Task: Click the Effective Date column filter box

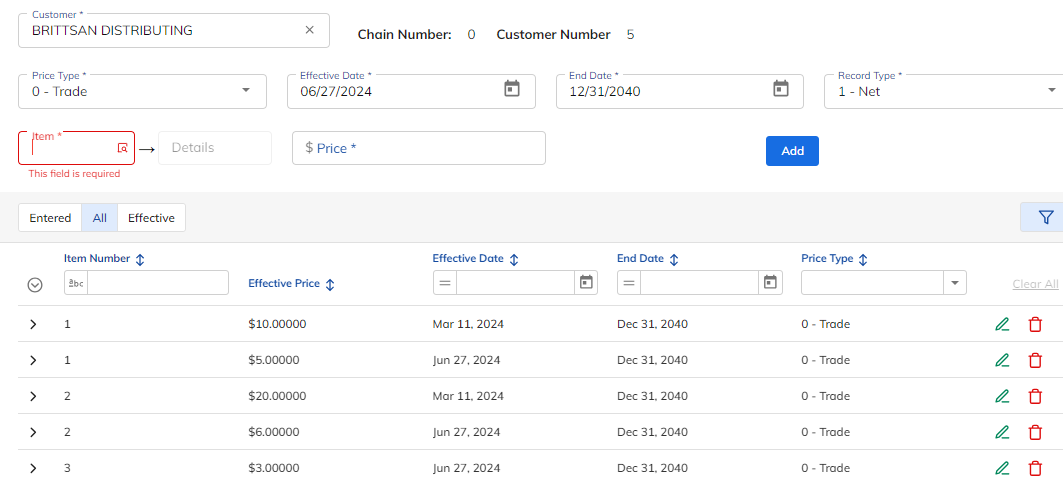Action: (515, 283)
